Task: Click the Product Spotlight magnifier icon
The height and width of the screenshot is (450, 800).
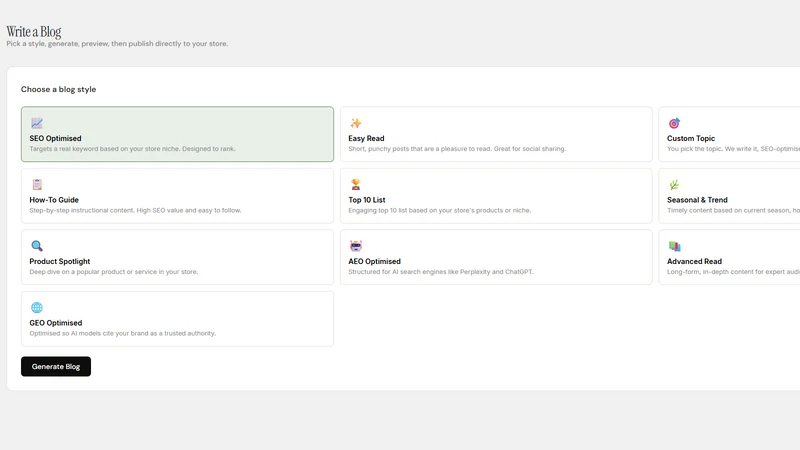Action: (x=37, y=246)
